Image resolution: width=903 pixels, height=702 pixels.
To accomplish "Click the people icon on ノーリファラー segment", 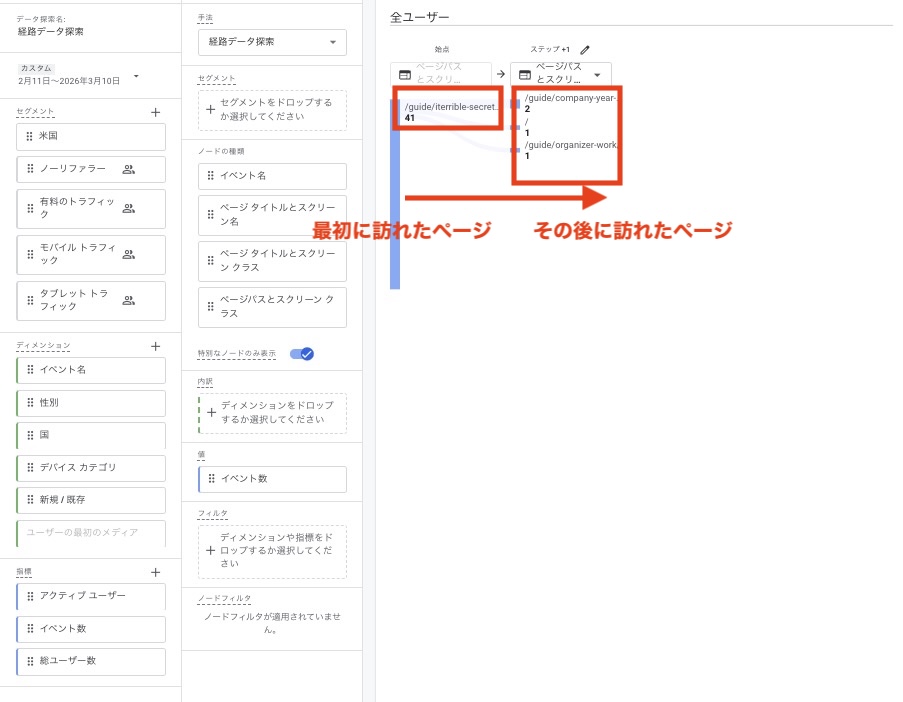I will 128,169.
